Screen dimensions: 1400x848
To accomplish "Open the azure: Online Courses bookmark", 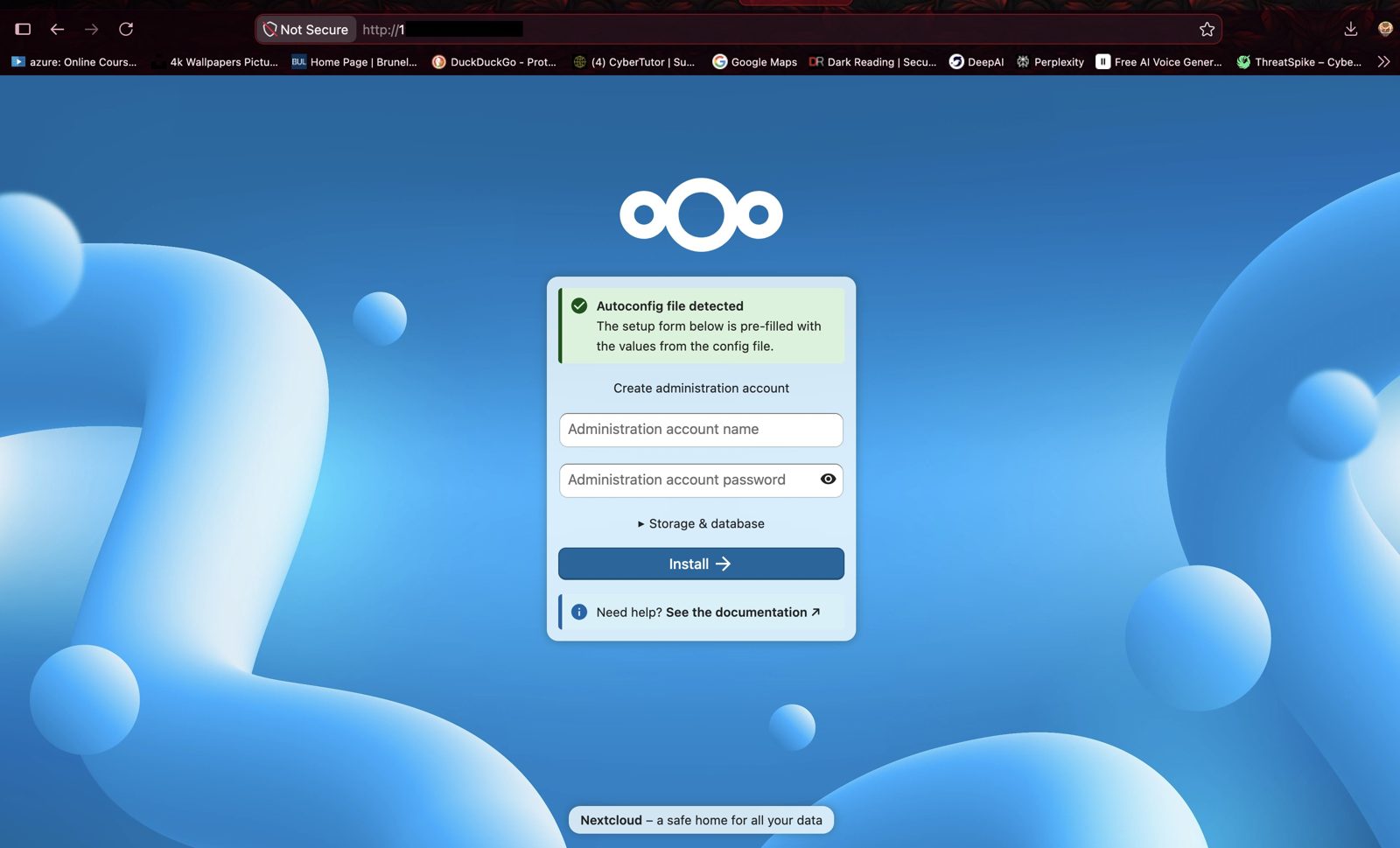I will tap(74, 62).
